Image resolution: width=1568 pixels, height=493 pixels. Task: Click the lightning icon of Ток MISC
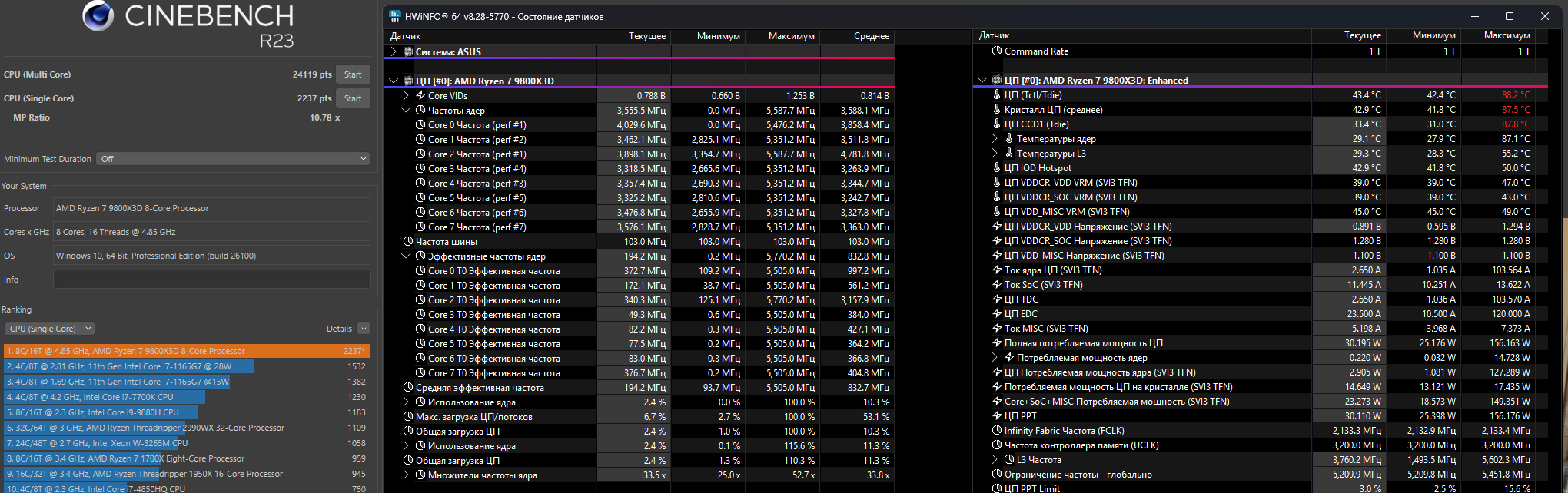click(x=997, y=329)
